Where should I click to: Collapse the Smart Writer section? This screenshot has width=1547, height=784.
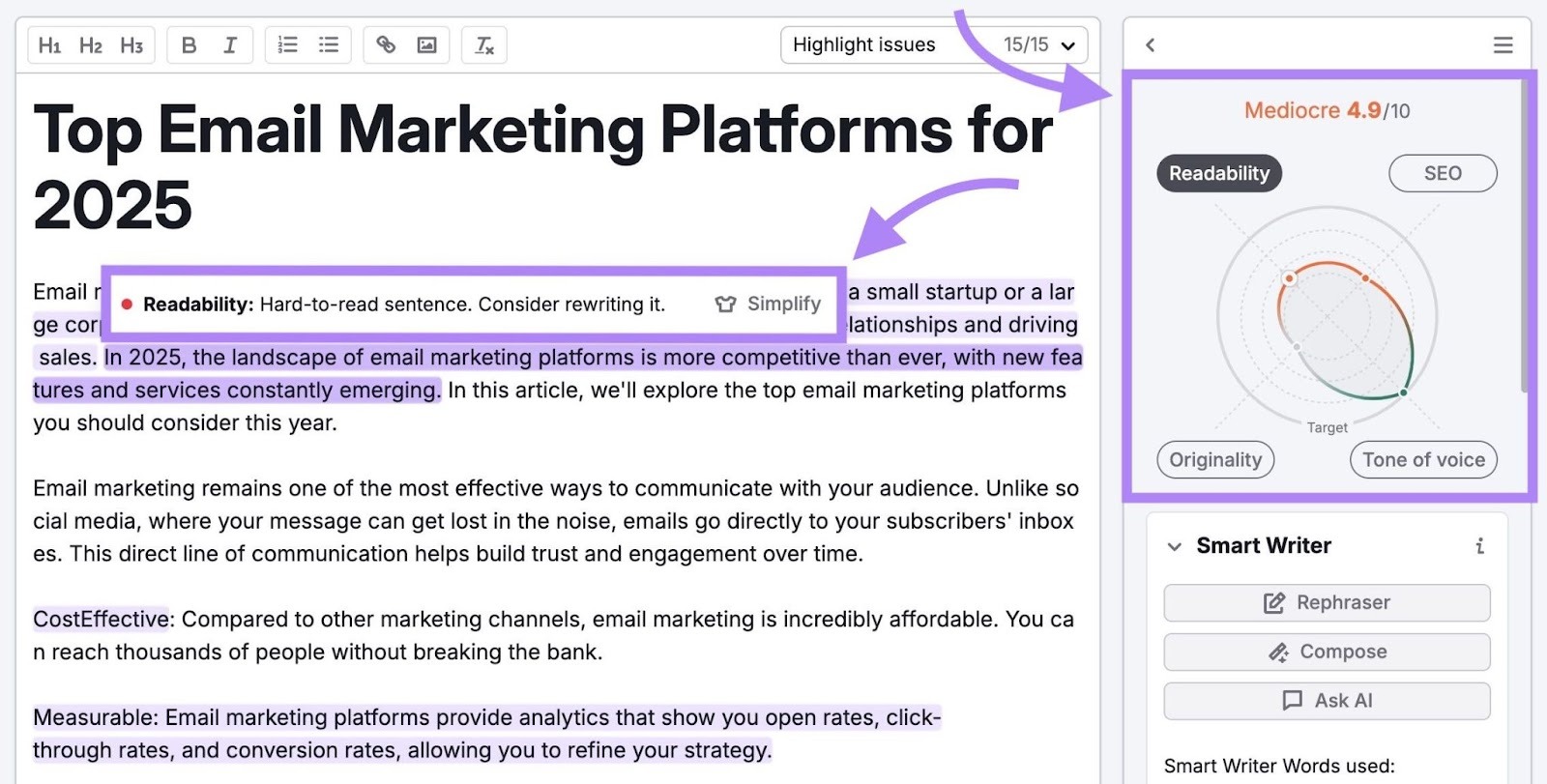[1174, 546]
